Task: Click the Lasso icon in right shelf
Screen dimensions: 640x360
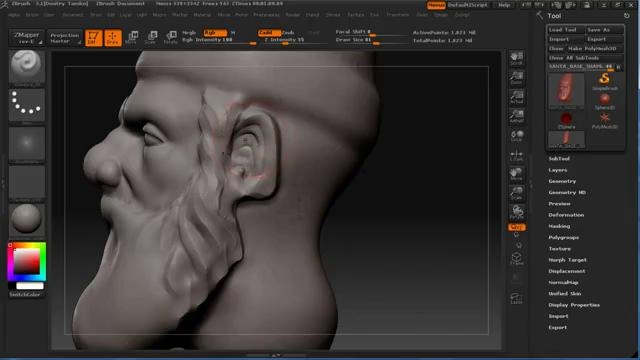Action: pos(516,298)
